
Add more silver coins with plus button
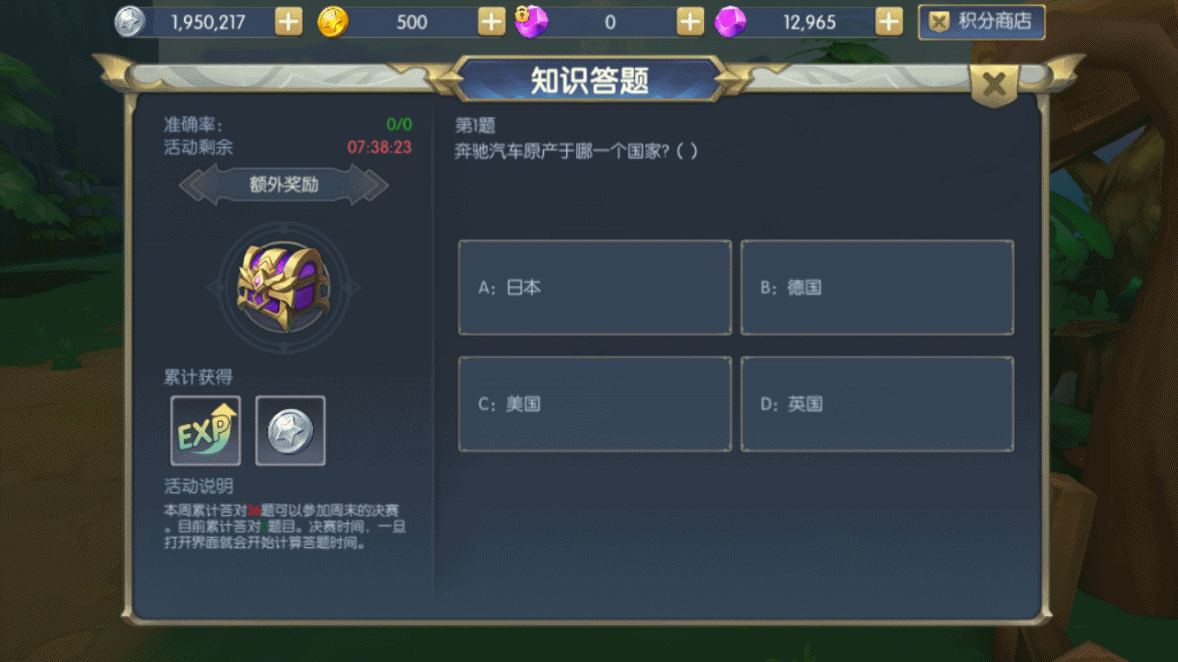pyautogui.click(x=288, y=22)
